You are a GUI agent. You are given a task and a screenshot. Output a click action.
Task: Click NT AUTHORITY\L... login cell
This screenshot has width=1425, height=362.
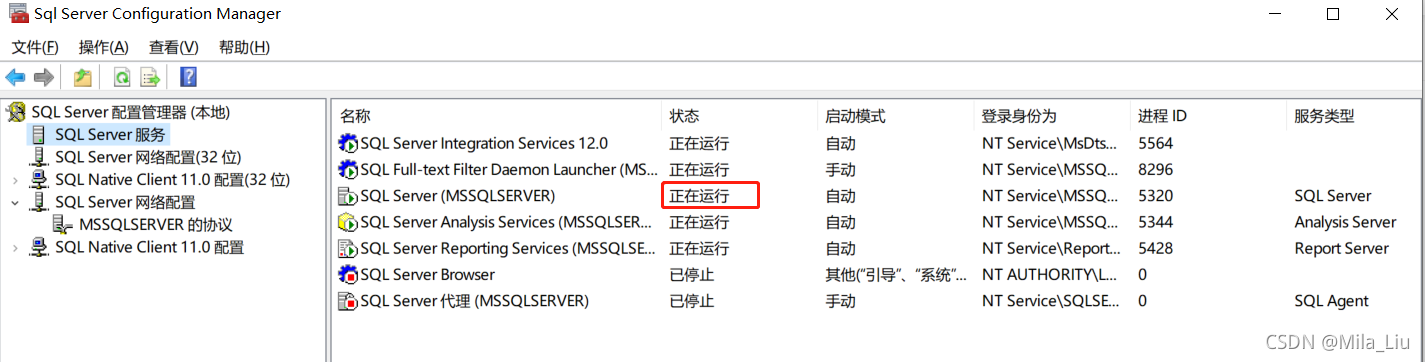click(x=1050, y=274)
